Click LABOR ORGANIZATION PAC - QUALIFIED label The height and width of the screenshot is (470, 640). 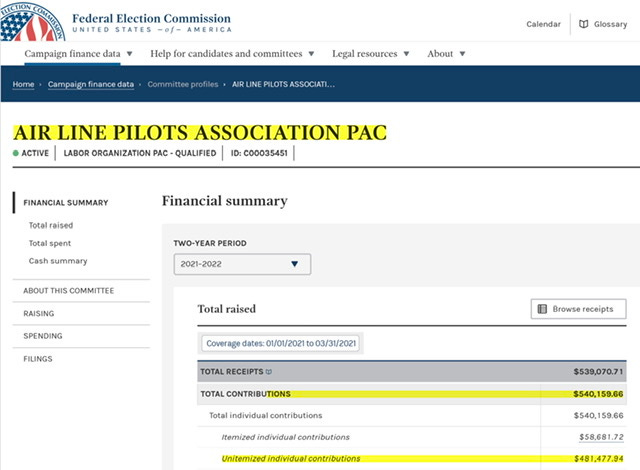pyautogui.click(x=140, y=153)
